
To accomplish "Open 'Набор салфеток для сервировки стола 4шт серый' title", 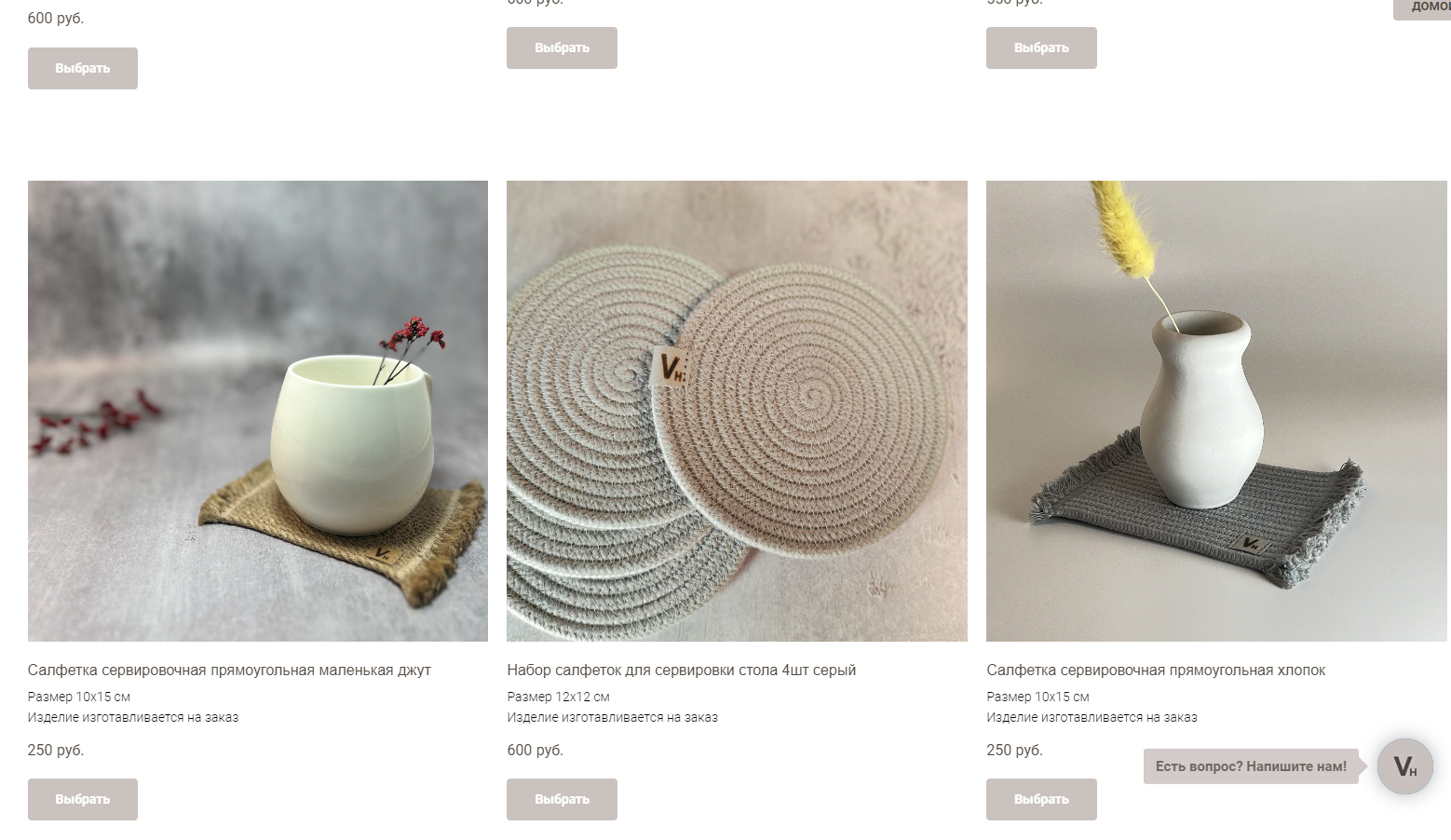I will coord(682,670).
